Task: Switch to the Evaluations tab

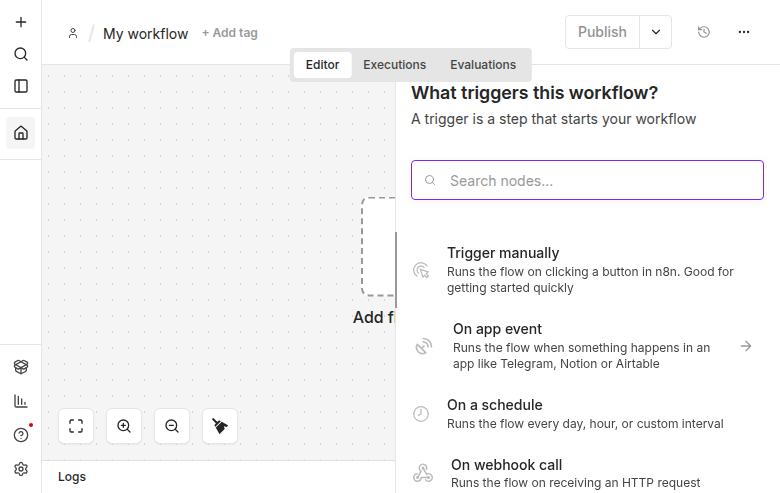Action: tap(483, 65)
